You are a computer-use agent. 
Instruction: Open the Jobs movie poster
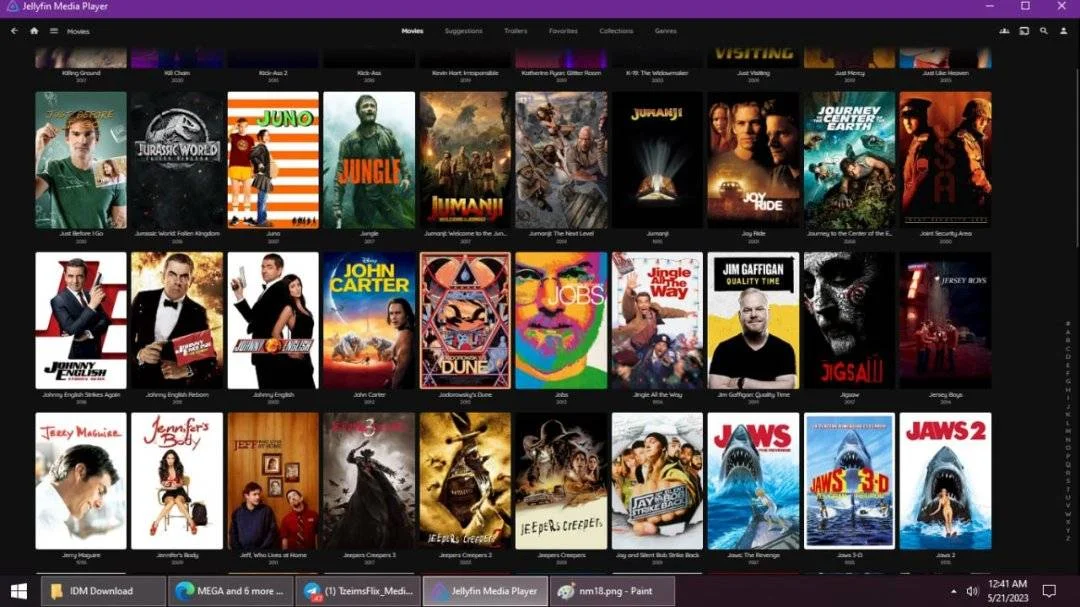(x=561, y=320)
